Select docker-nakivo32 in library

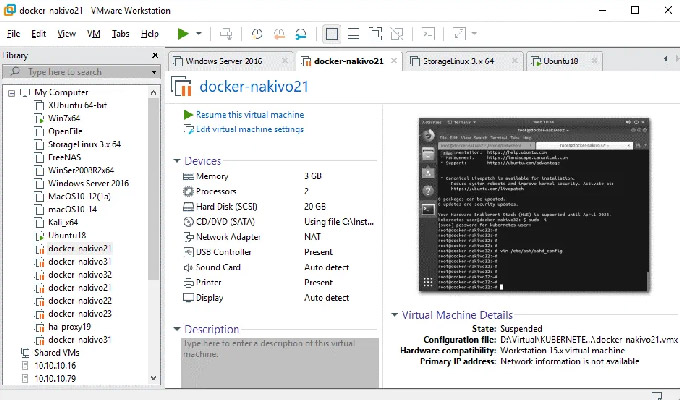point(80,275)
